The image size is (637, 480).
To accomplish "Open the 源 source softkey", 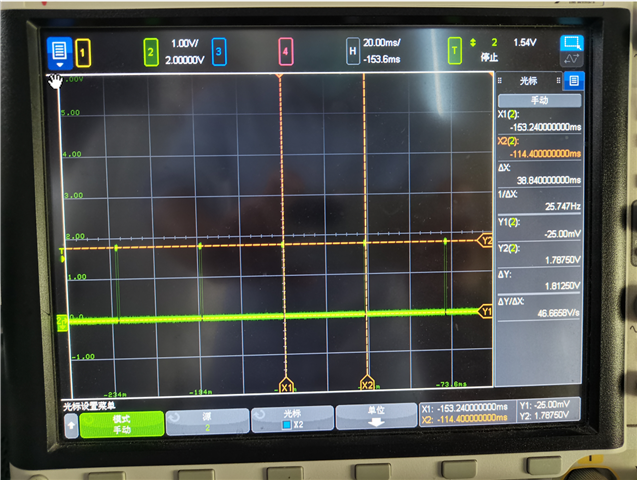I will coord(207,422).
